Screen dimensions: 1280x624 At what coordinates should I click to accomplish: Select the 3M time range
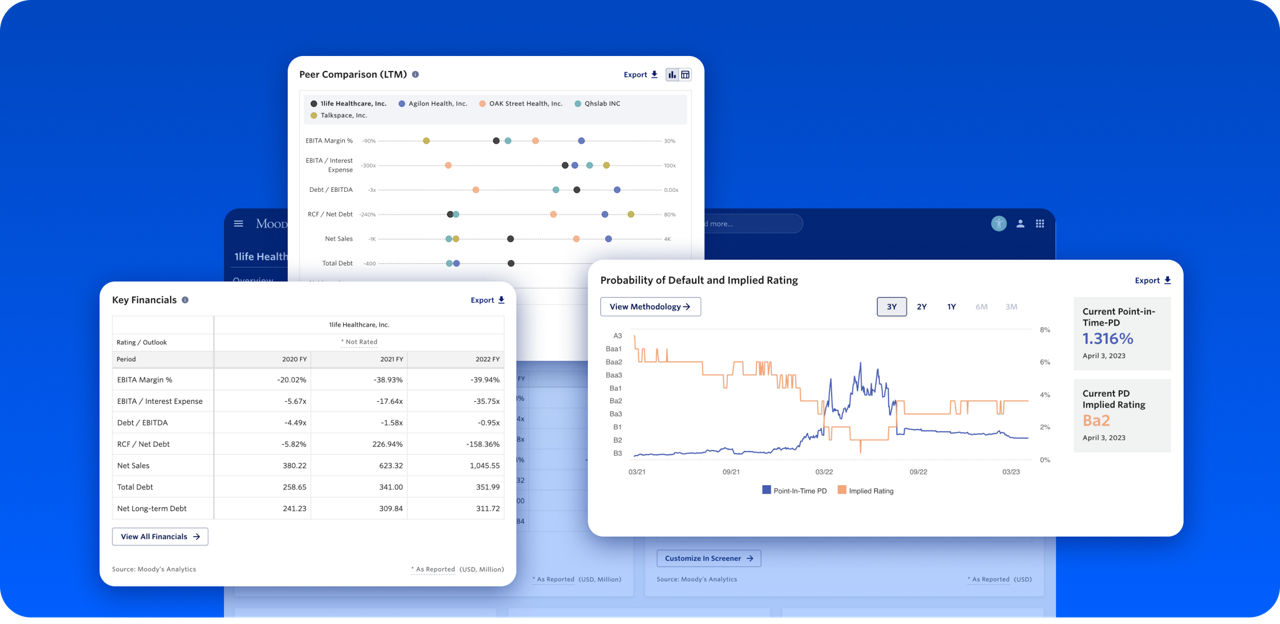(1012, 307)
